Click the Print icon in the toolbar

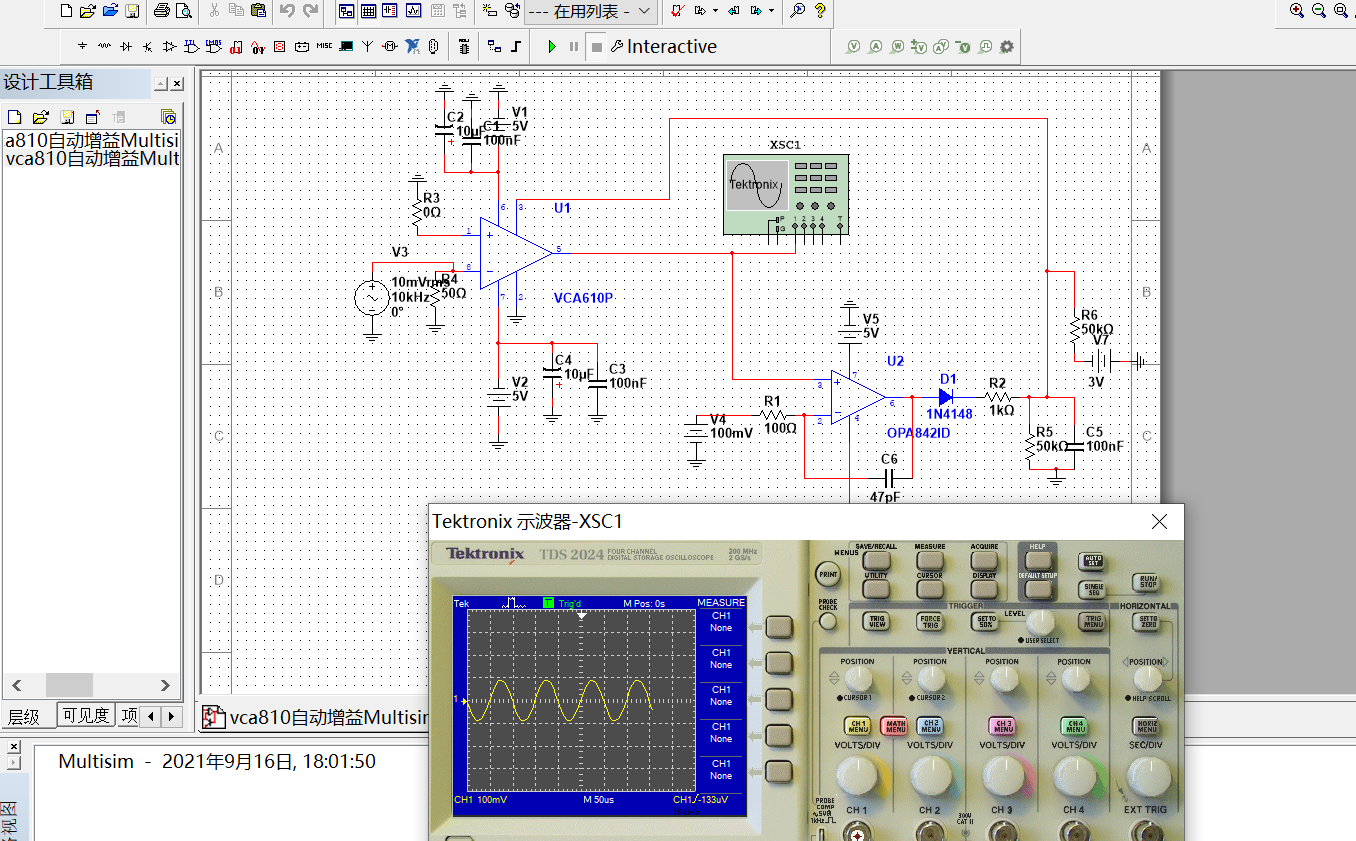click(x=162, y=11)
